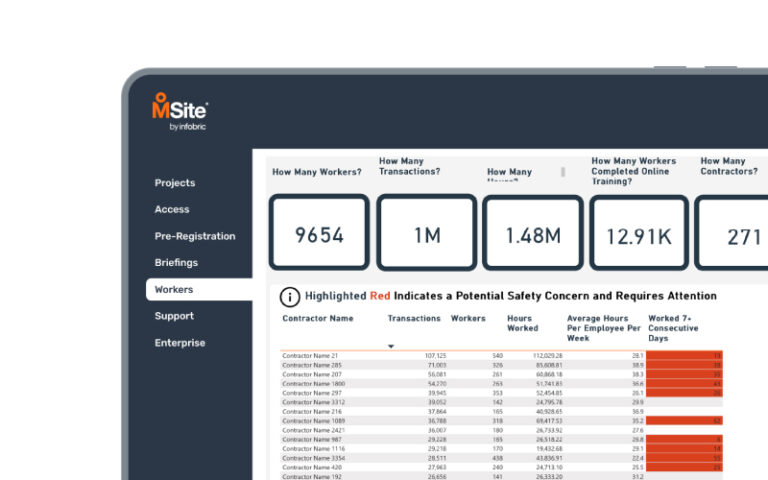
Task: Open the Projects section in the sidebar
Action: tap(175, 183)
